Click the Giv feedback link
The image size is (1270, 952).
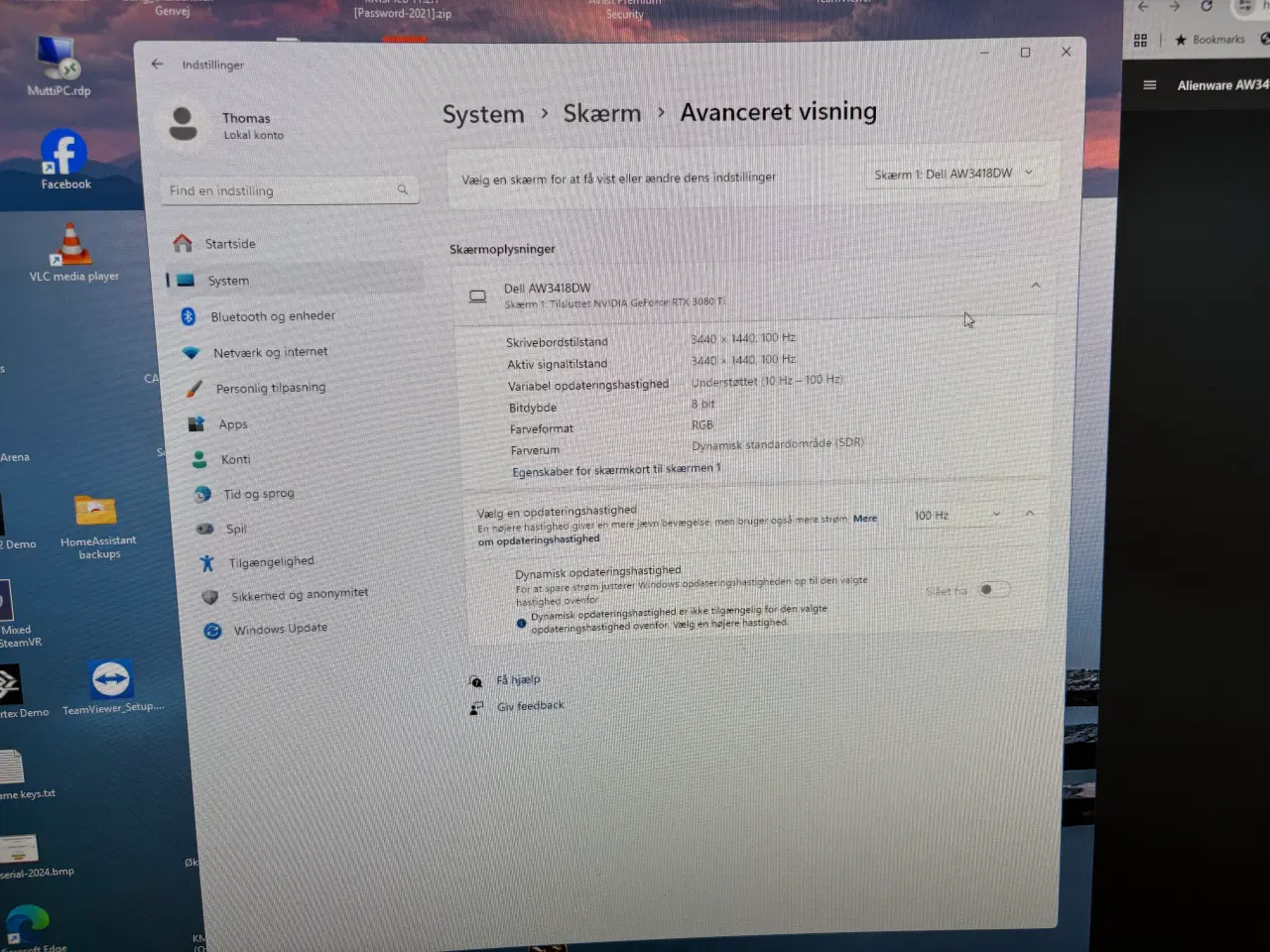[530, 706]
